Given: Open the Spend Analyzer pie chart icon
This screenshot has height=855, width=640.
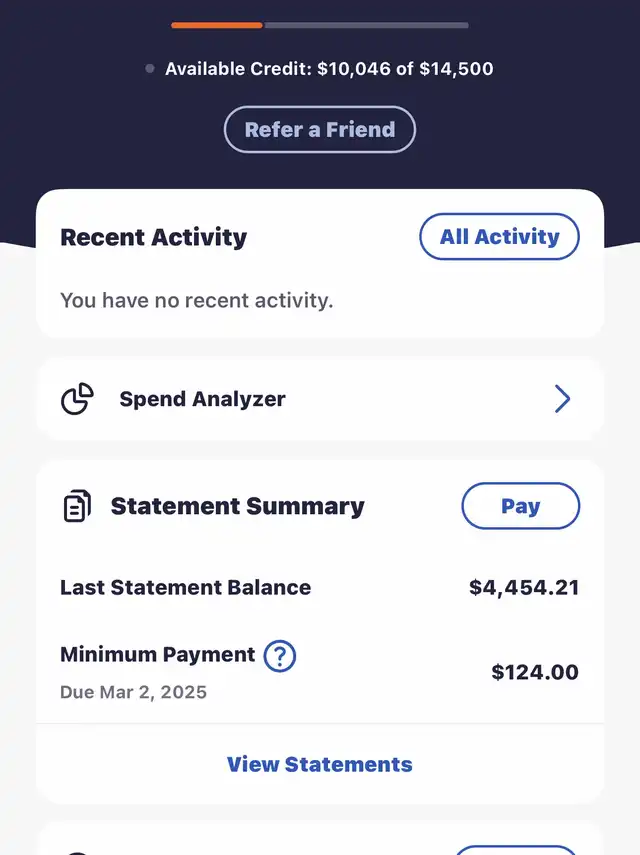Looking at the screenshot, I should (x=77, y=399).
